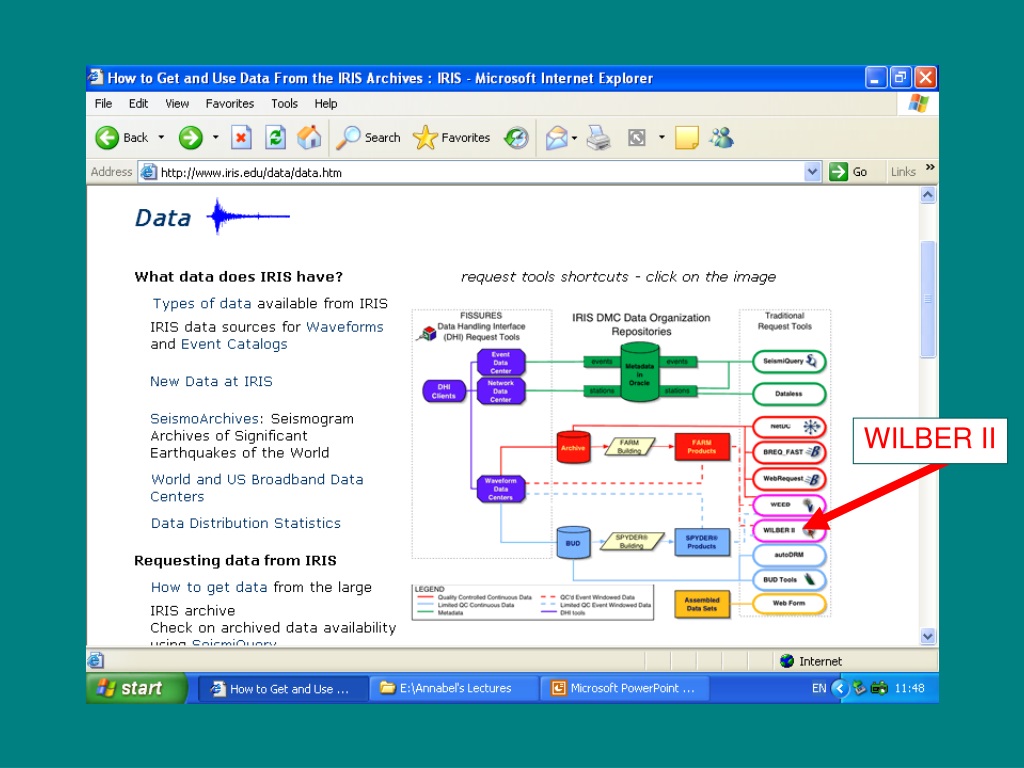This screenshot has height=768, width=1024.
Task: Open the Waveforms link
Action: click(345, 327)
